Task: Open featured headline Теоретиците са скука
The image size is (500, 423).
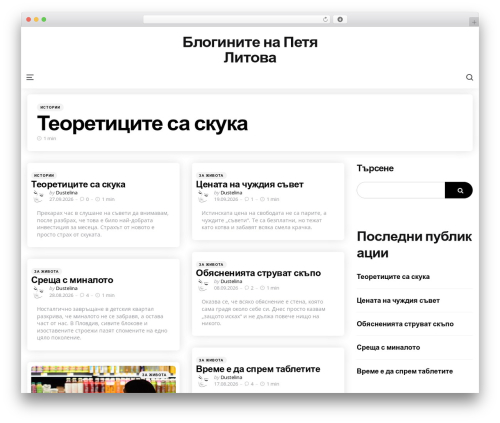Action: click(142, 123)
